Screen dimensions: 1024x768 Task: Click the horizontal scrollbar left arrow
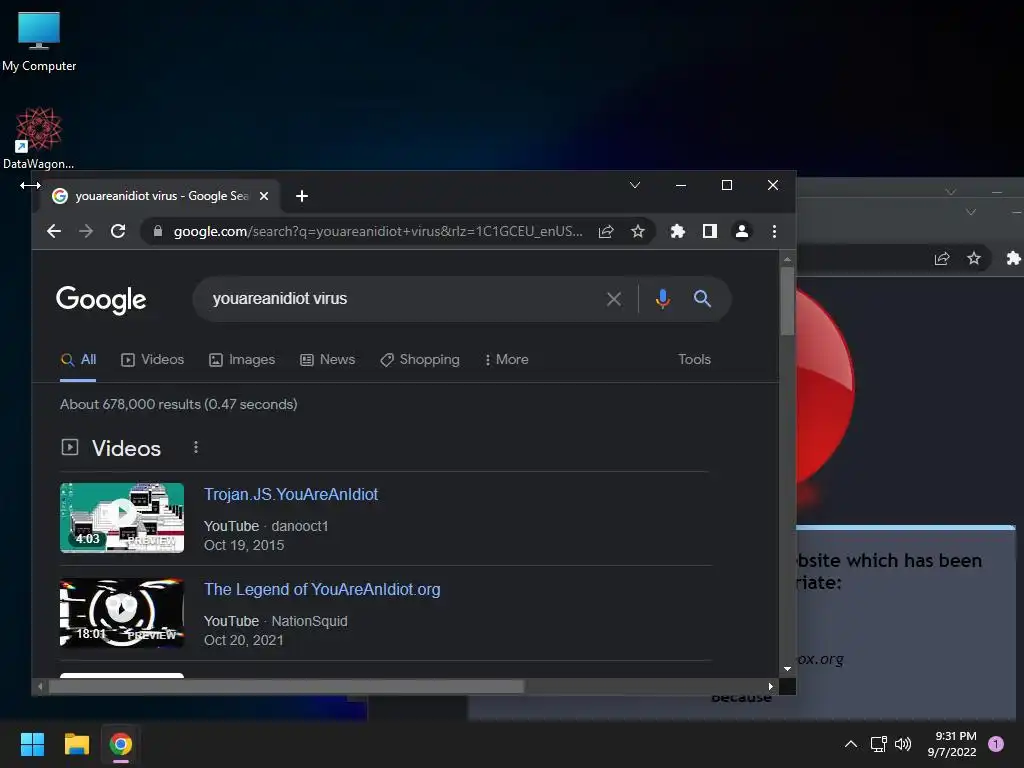pyautogui.click(x=40, y=686)
